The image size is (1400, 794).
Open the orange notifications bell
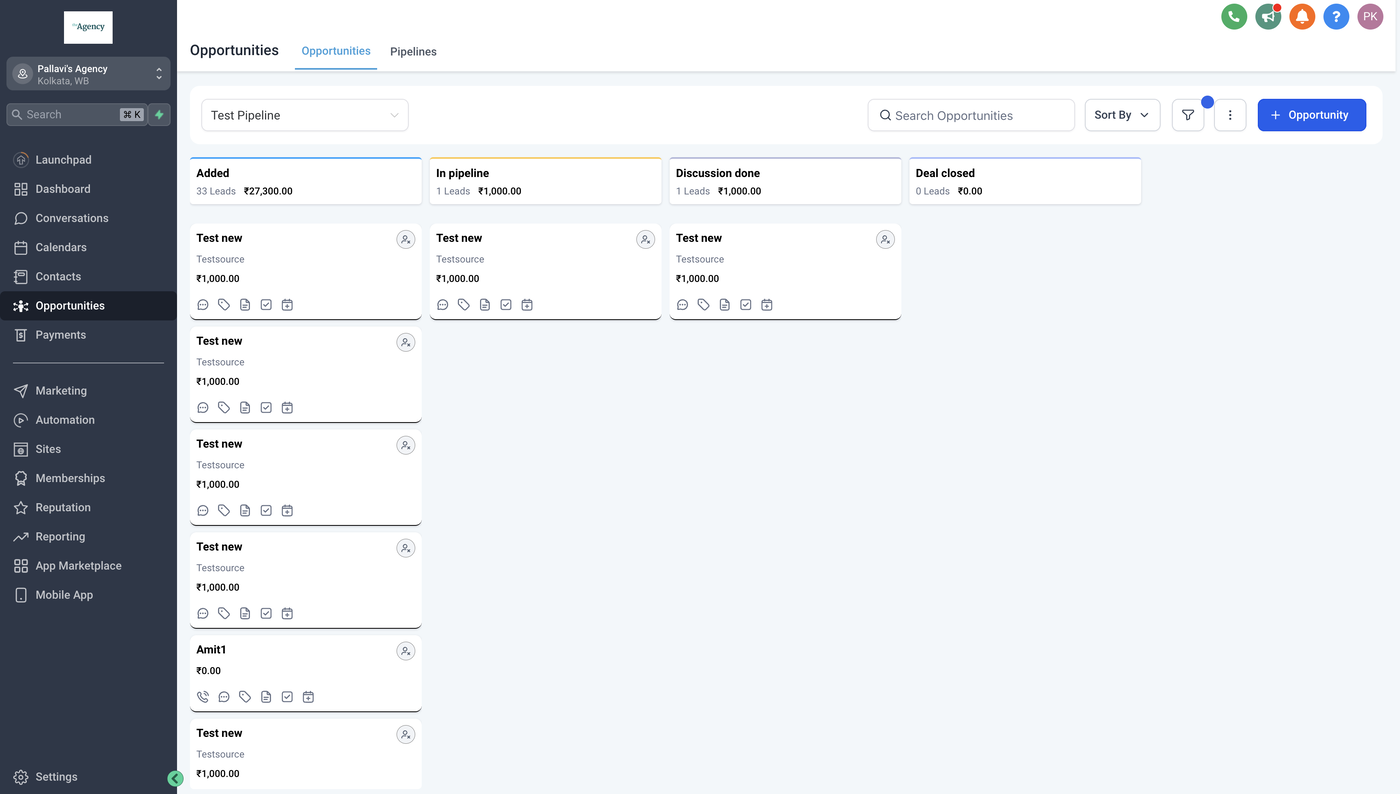(1302, 16)
